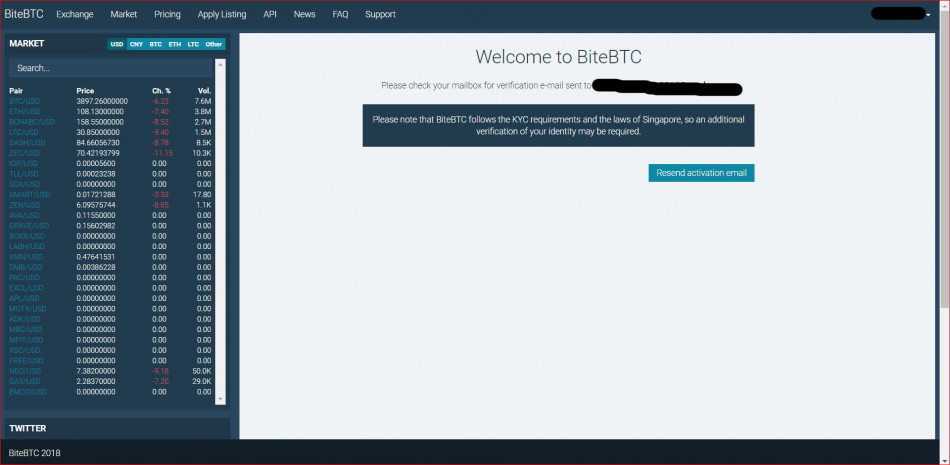The width and height of the screenshot is (950, 465).
Task: Open the News section
Action: 304,14
